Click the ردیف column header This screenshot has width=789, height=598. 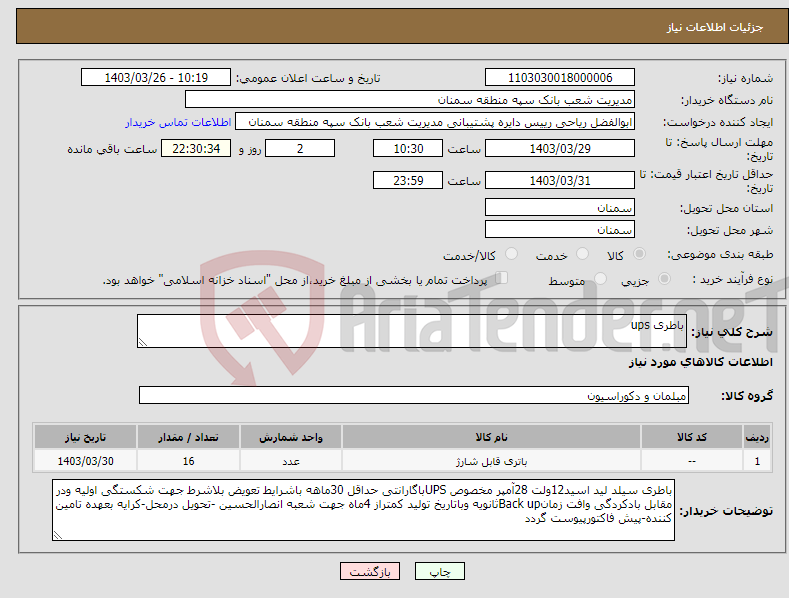757,437
